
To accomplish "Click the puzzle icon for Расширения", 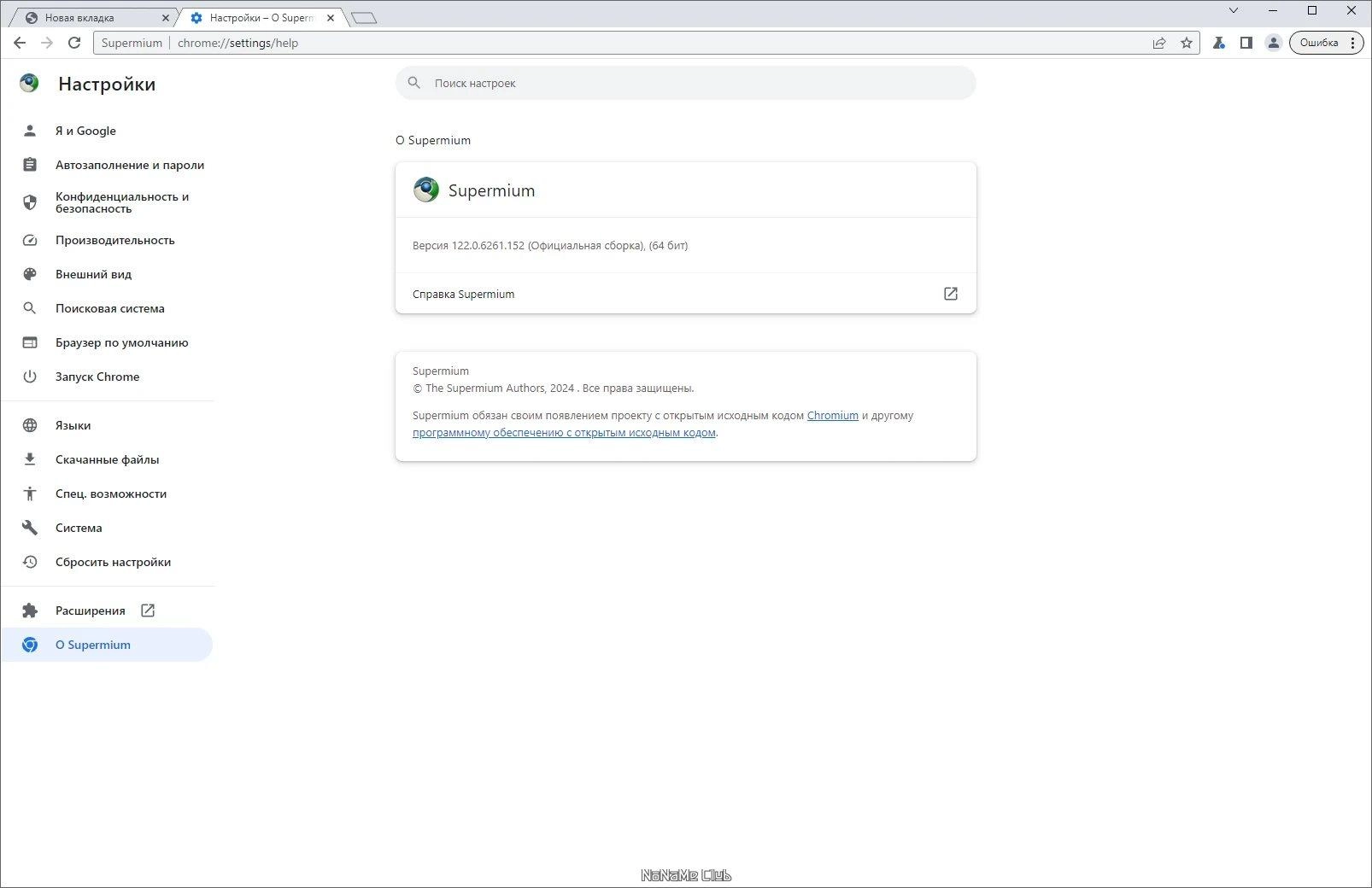I will [30, 610].
